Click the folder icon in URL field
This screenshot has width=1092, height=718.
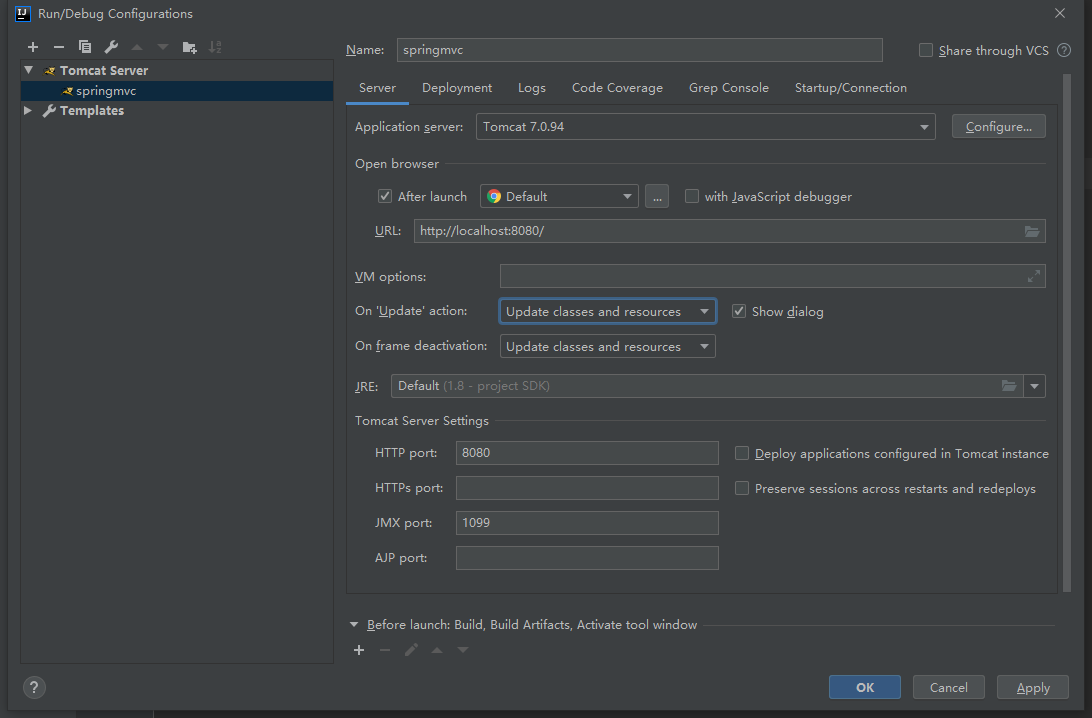1032,231
